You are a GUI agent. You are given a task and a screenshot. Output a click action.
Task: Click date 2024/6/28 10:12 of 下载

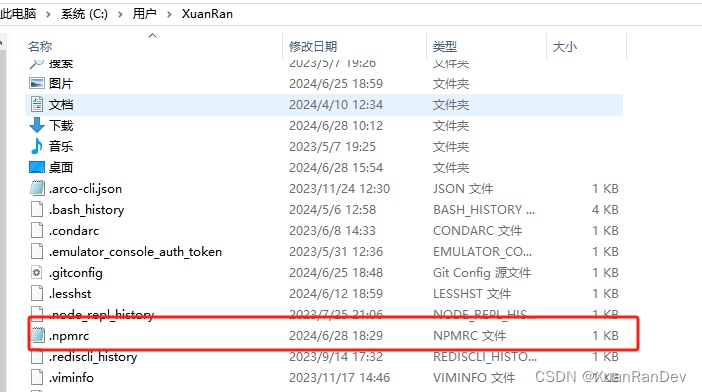click(x=336, y=125)
